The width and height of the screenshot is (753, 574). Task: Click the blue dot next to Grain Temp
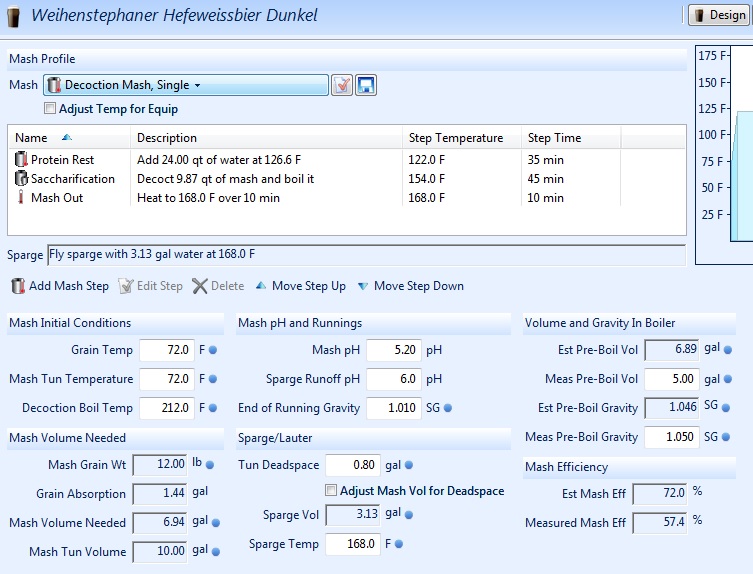[x=213, y=350]
